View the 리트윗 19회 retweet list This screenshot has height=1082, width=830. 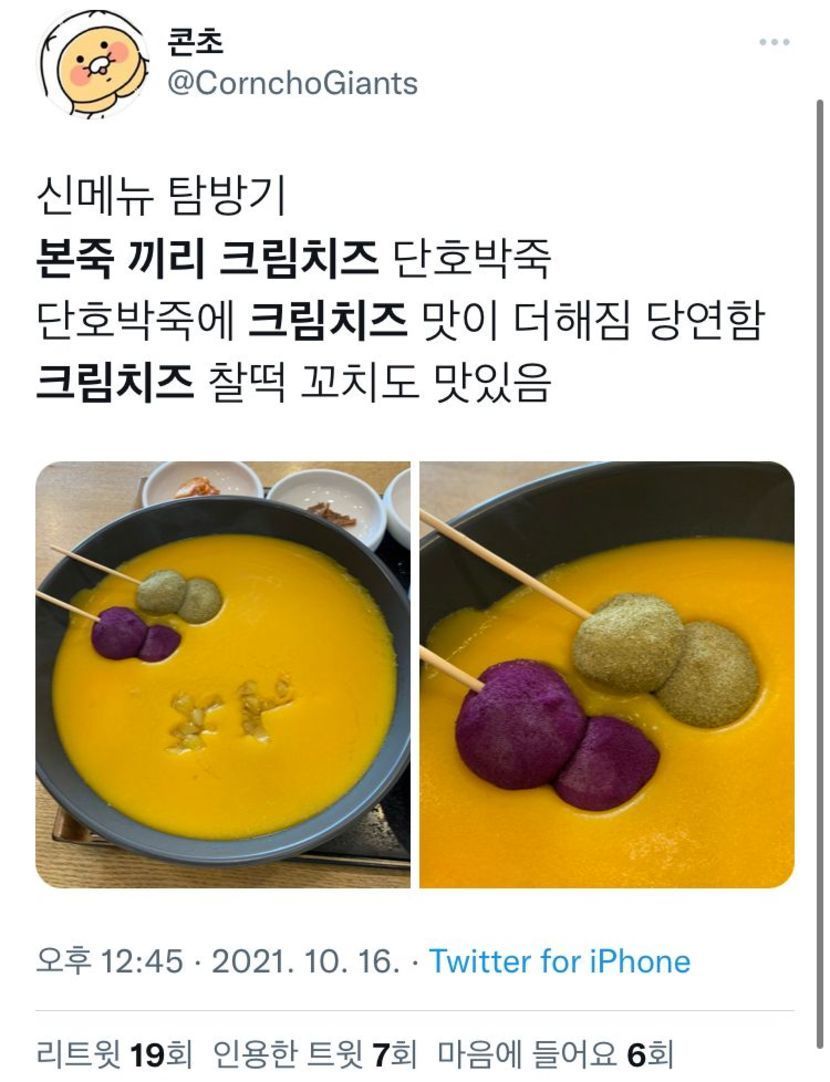coord(114,1054)
